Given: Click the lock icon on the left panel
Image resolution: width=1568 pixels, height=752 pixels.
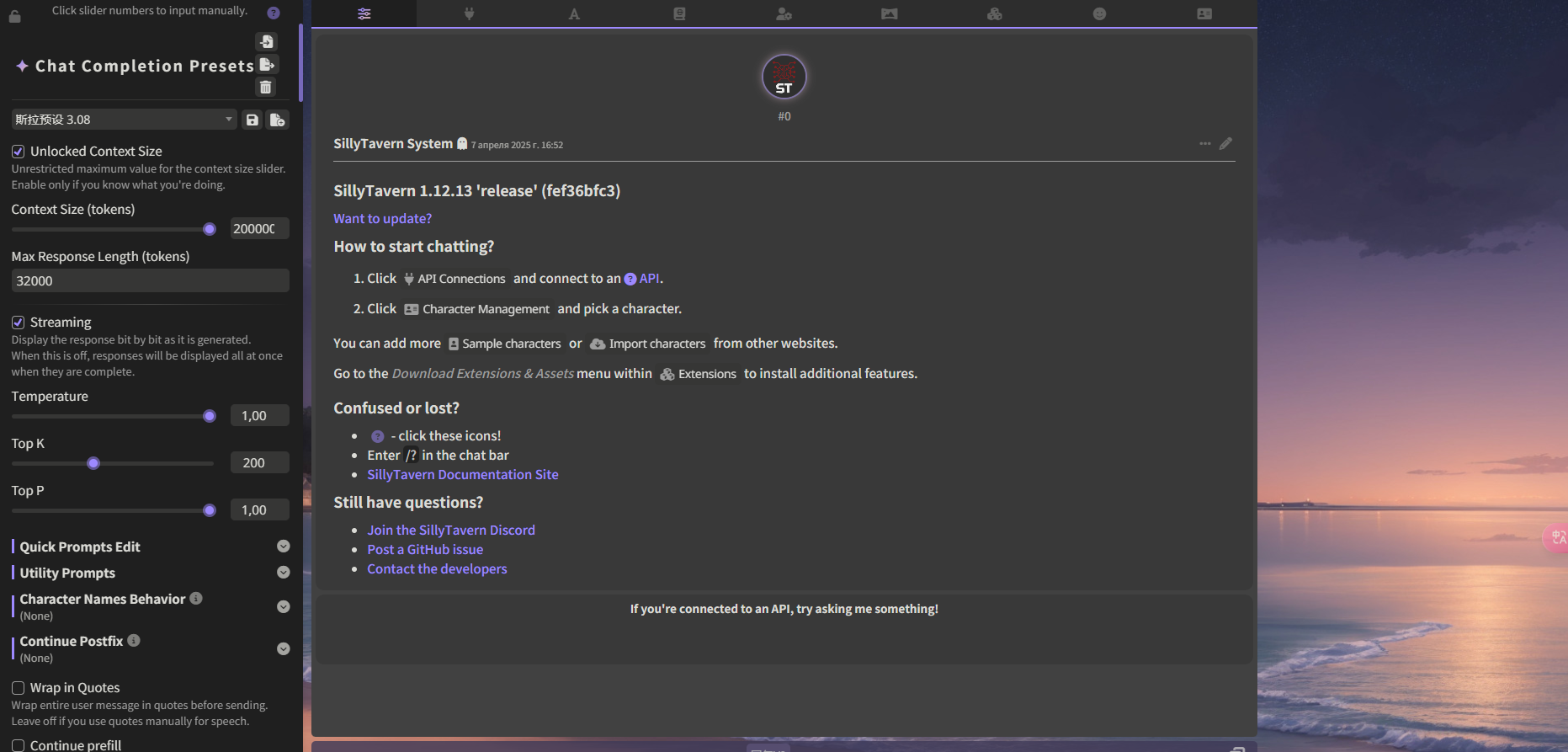Looking at the screenshot, I should (14, 16).
